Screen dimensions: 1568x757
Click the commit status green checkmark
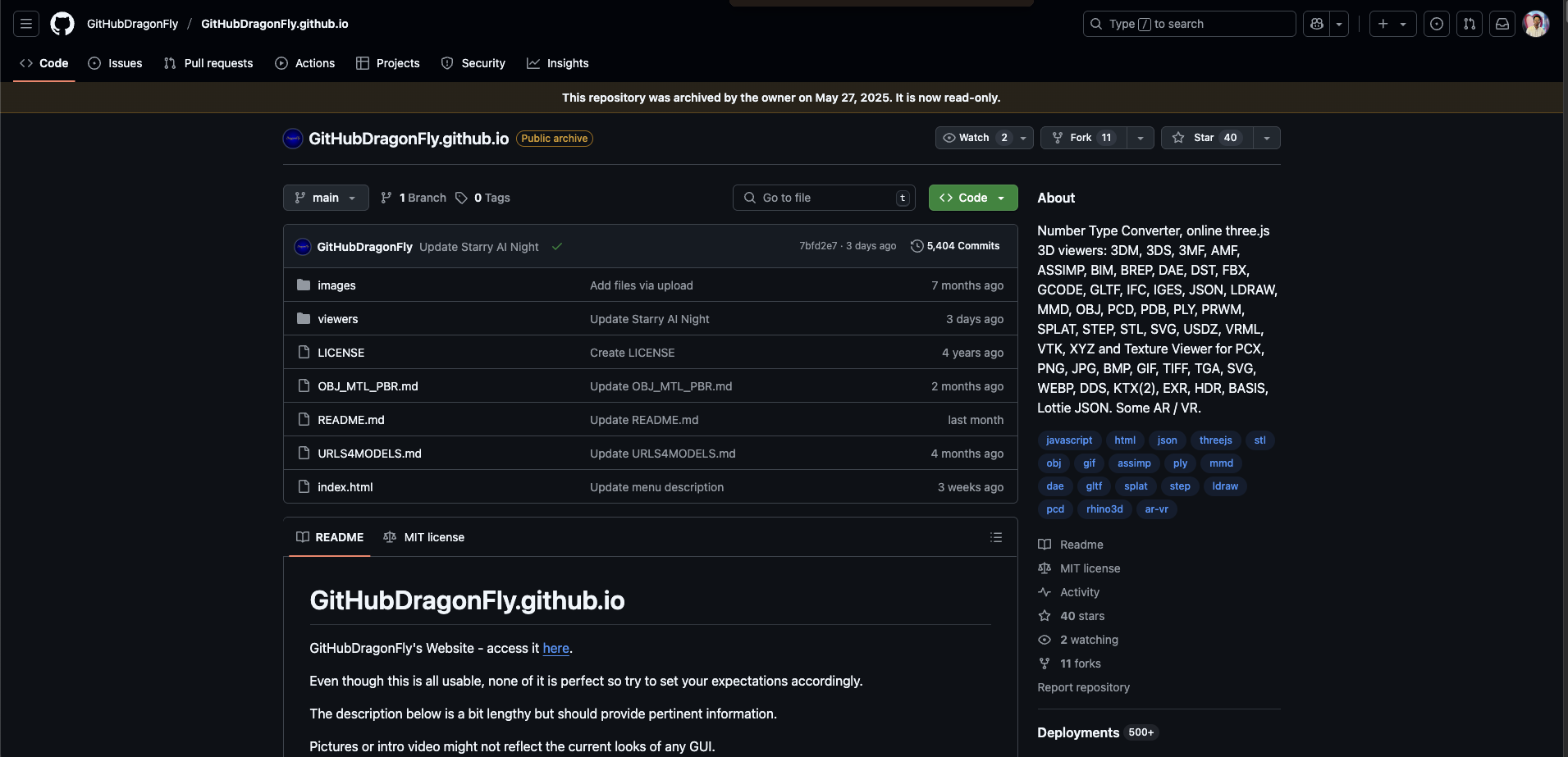[557, 247]
